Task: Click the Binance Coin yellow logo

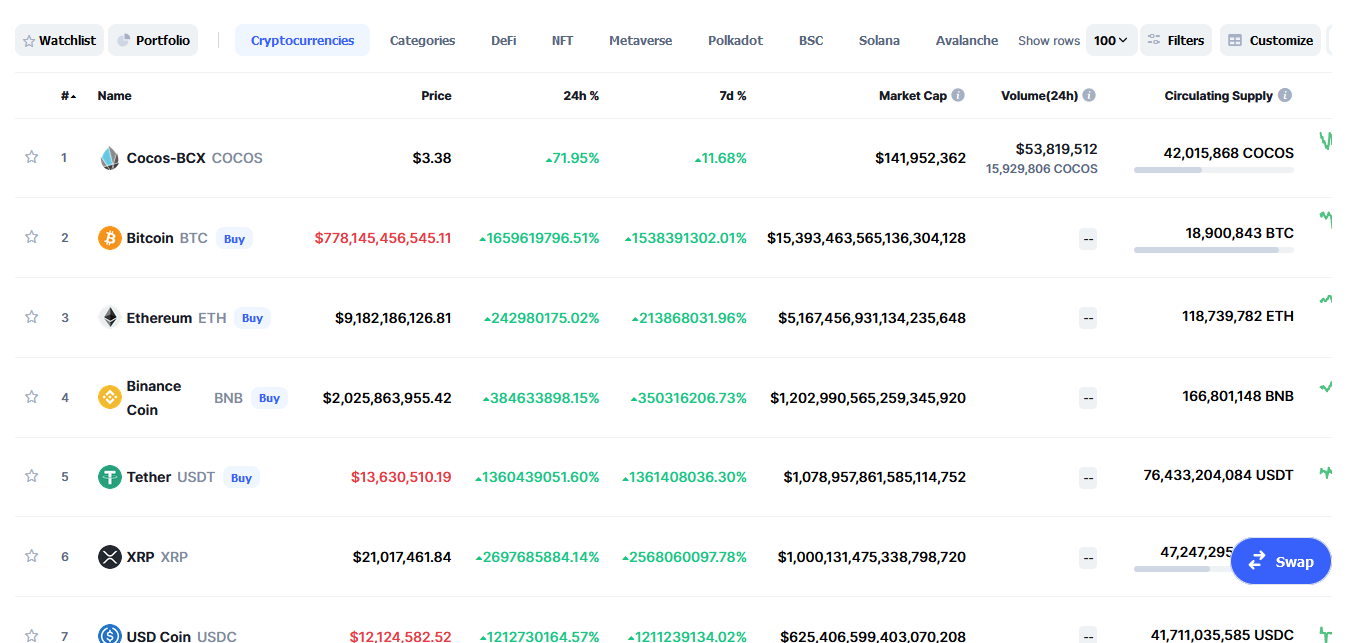Action: 110,398
